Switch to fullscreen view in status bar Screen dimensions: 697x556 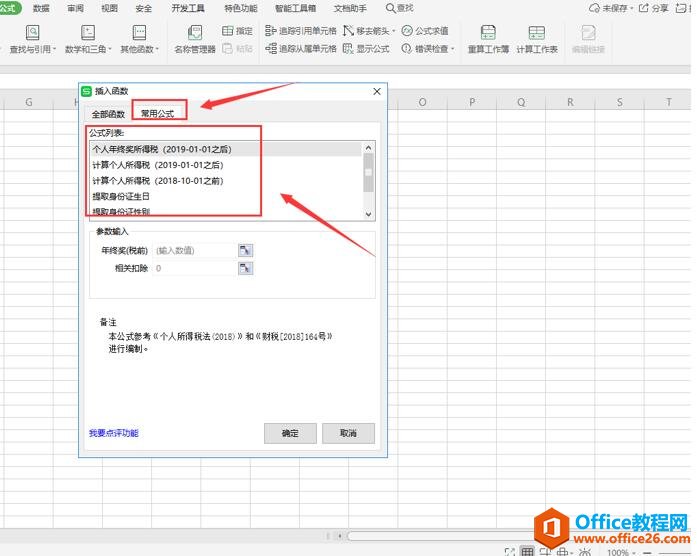(509, 552)
